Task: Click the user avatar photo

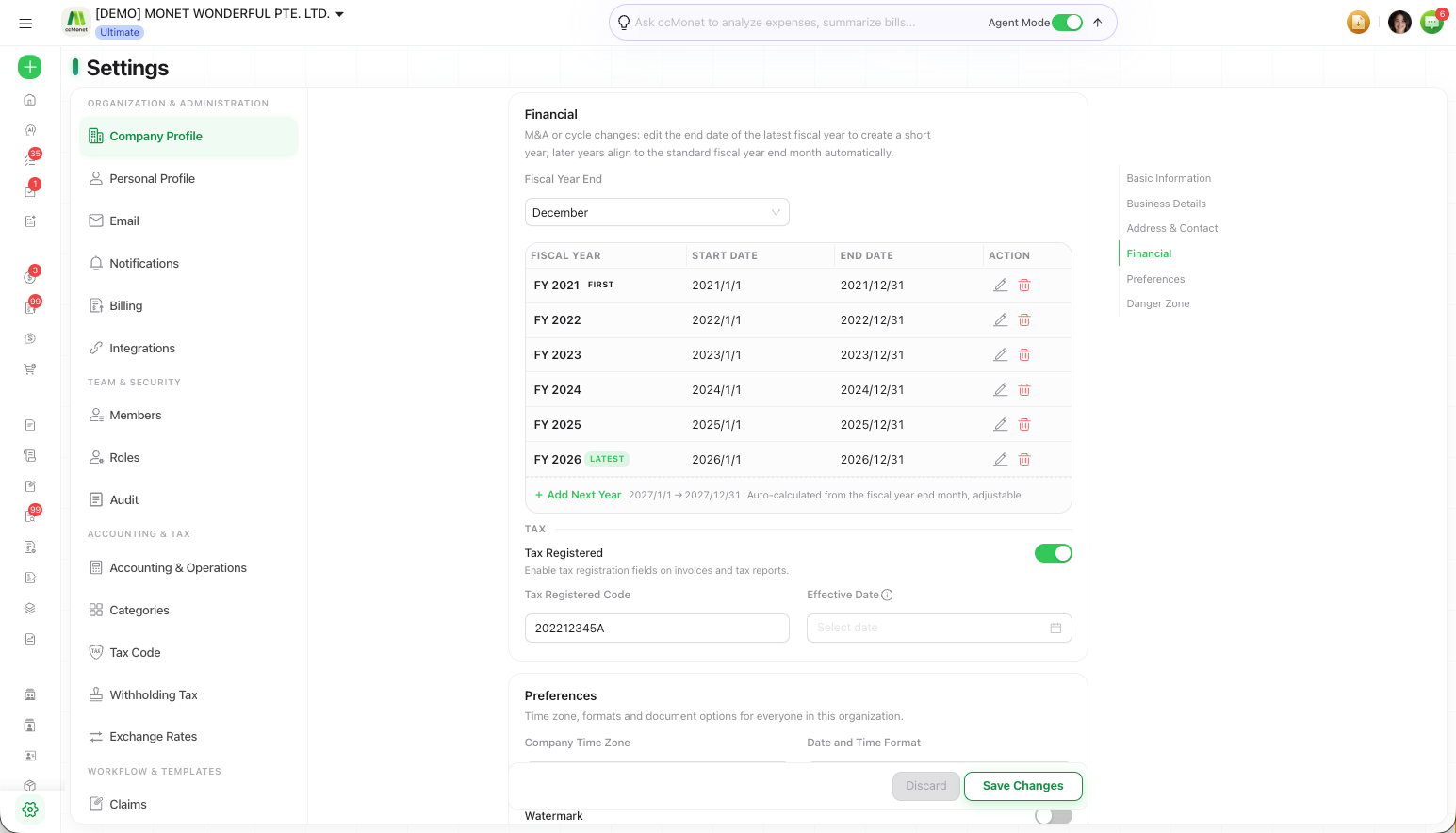Action: (x=1399, y=23)
